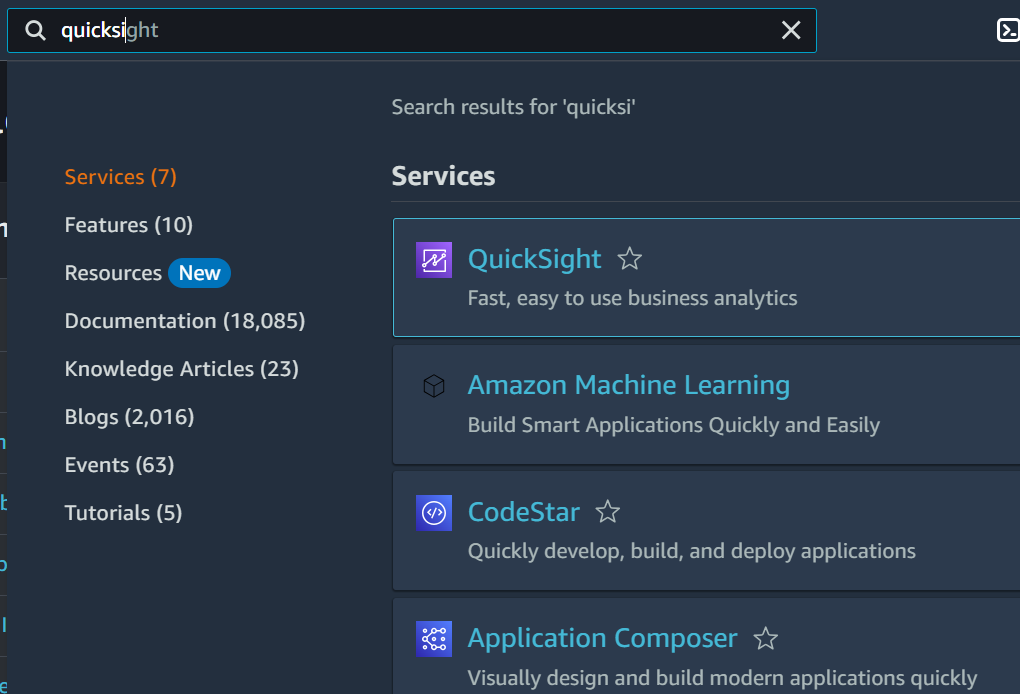This screenshot has height=694, width=1020.
Task: Switch to the Features (10) results
Action: pyautogui.click(x=128, y=224)
